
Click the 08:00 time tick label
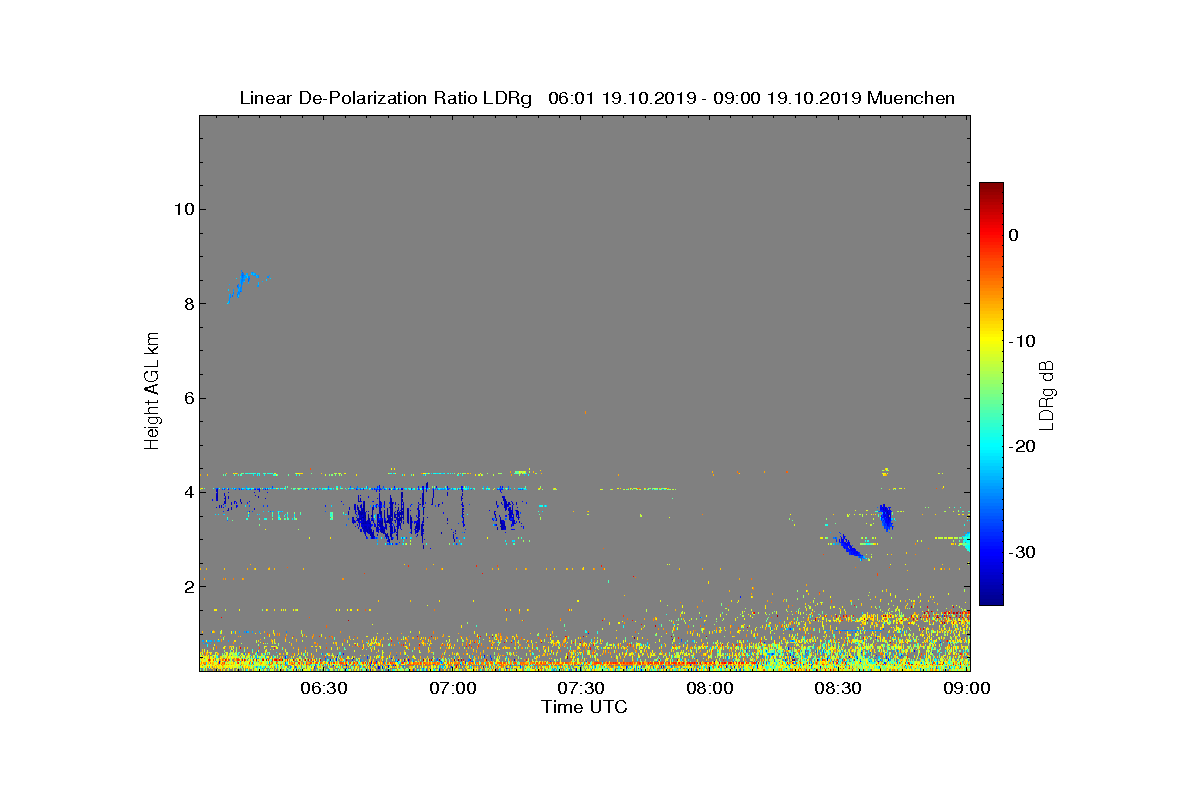tap(710, 688)
